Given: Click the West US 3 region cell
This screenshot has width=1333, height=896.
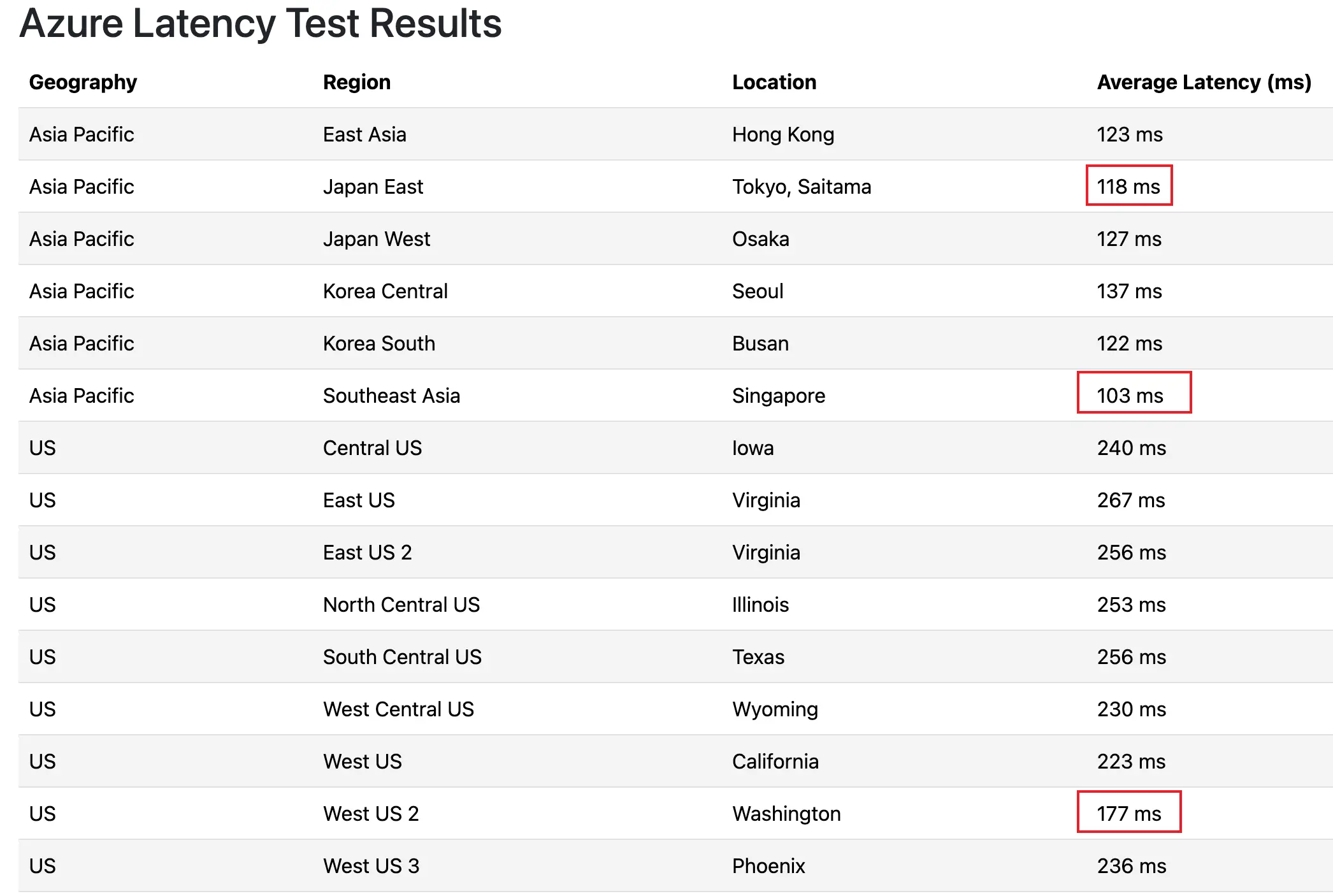Looking at the screenshot, I should (x=371, y=866).
